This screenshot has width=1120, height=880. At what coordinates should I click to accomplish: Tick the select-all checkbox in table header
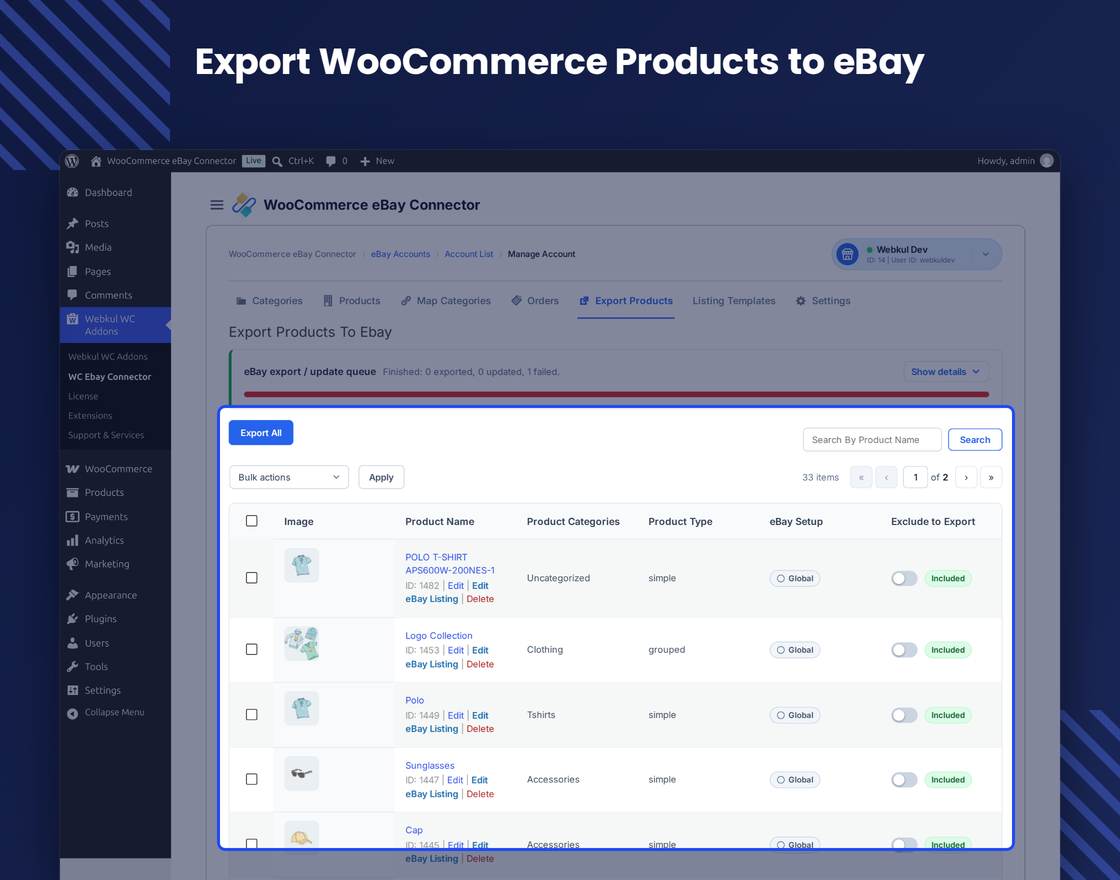[251, 521]
